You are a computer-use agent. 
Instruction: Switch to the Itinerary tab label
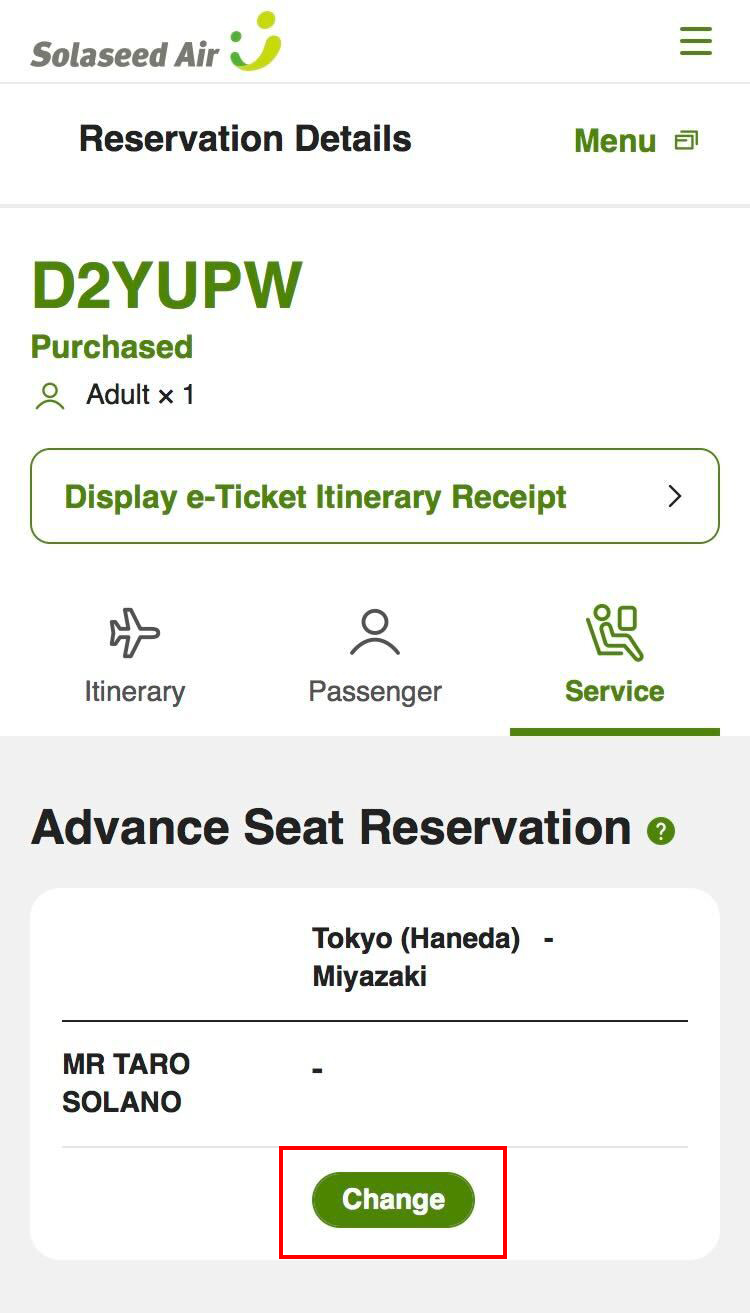(134, 691)
